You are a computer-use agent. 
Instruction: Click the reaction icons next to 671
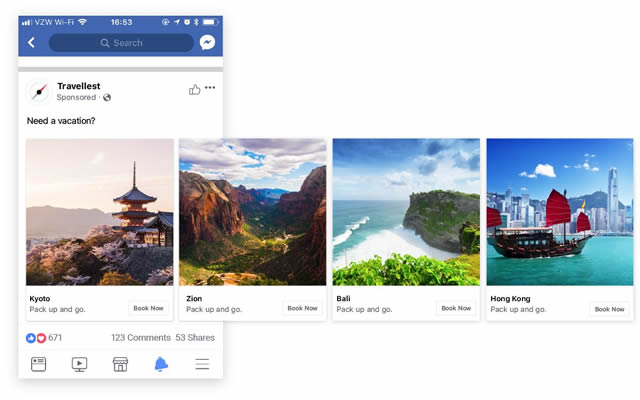pyautogui.click(x=36, y=338)
